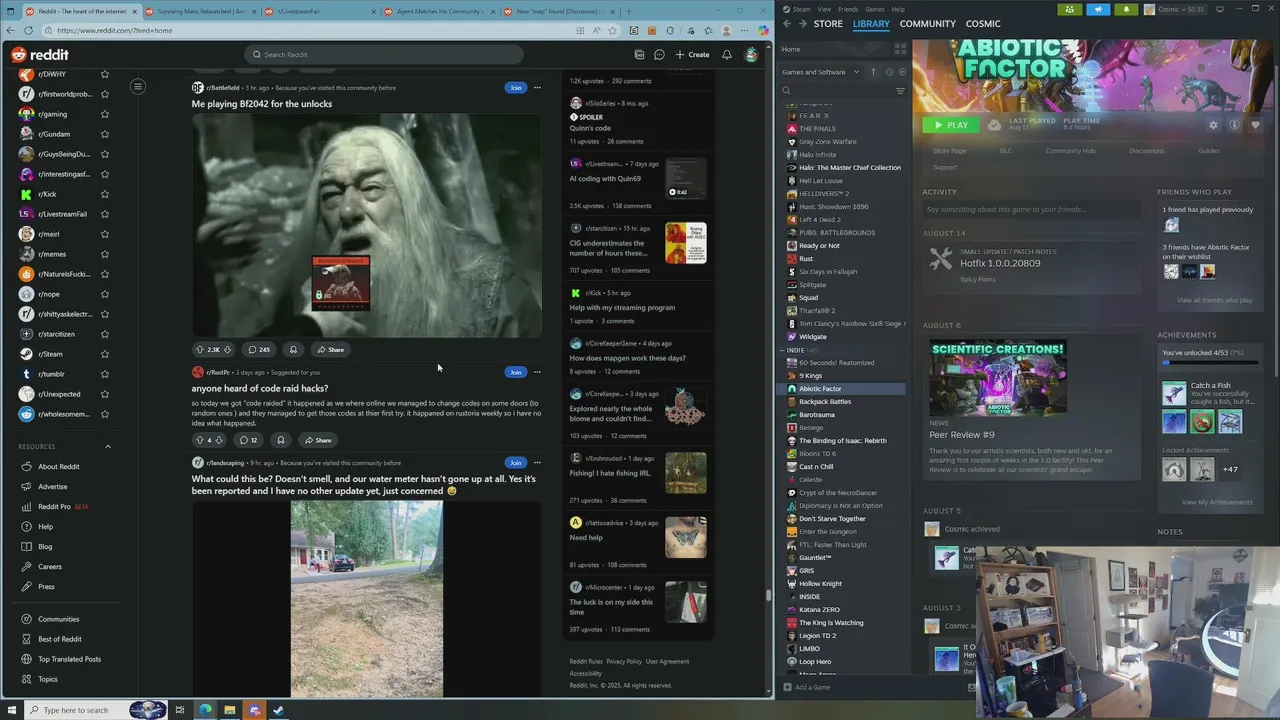Favorite r/memes with star

(x=104, y=254)
